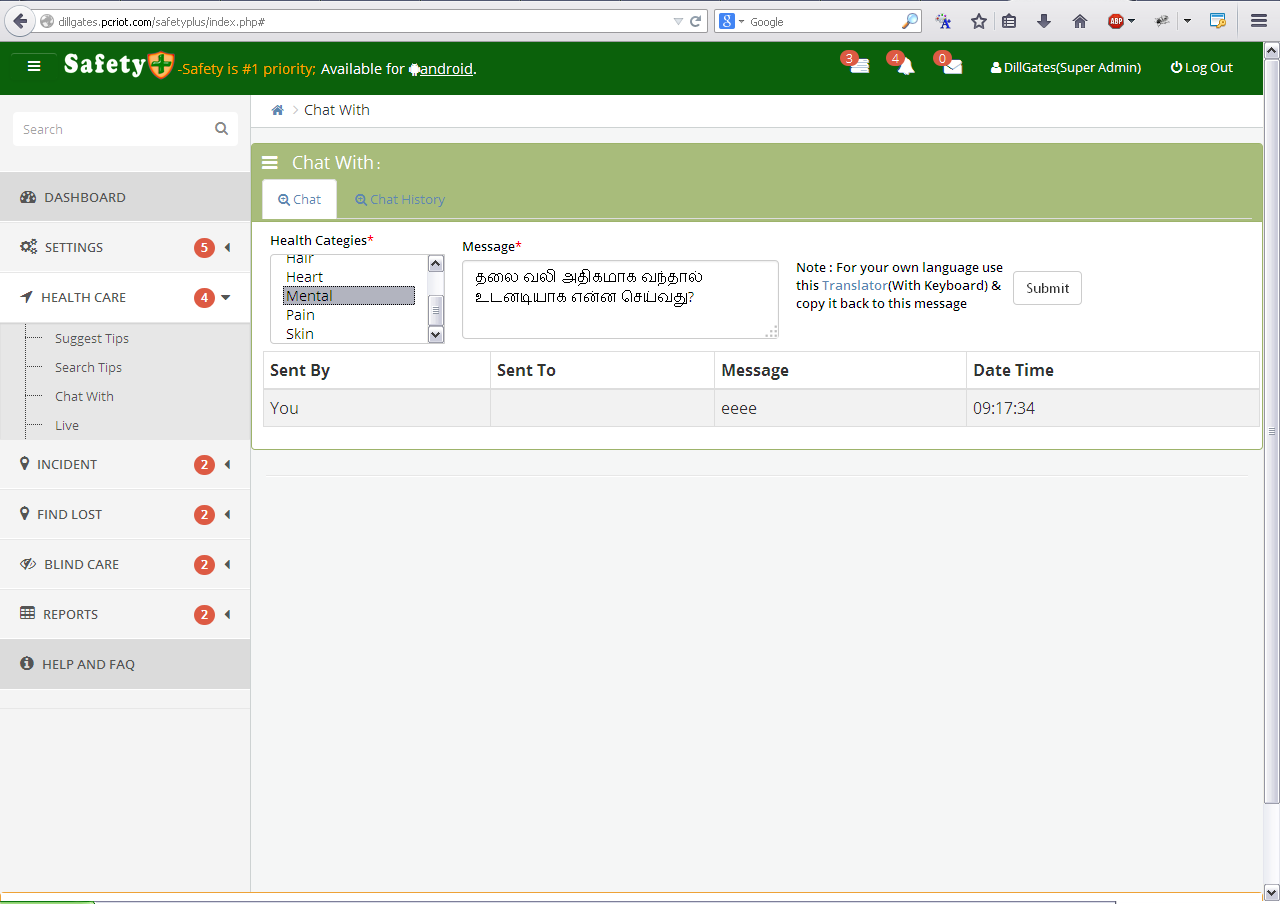Collapse the Health Care sidebar menu

[x=125, y=297]
